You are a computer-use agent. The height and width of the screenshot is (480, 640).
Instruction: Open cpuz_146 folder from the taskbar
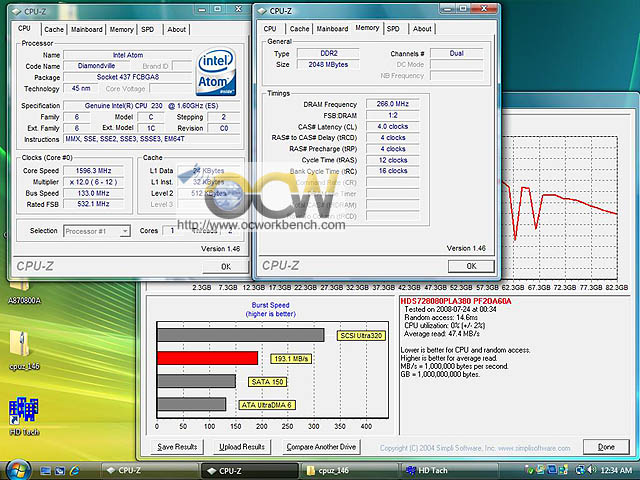[x=349, y=471]
